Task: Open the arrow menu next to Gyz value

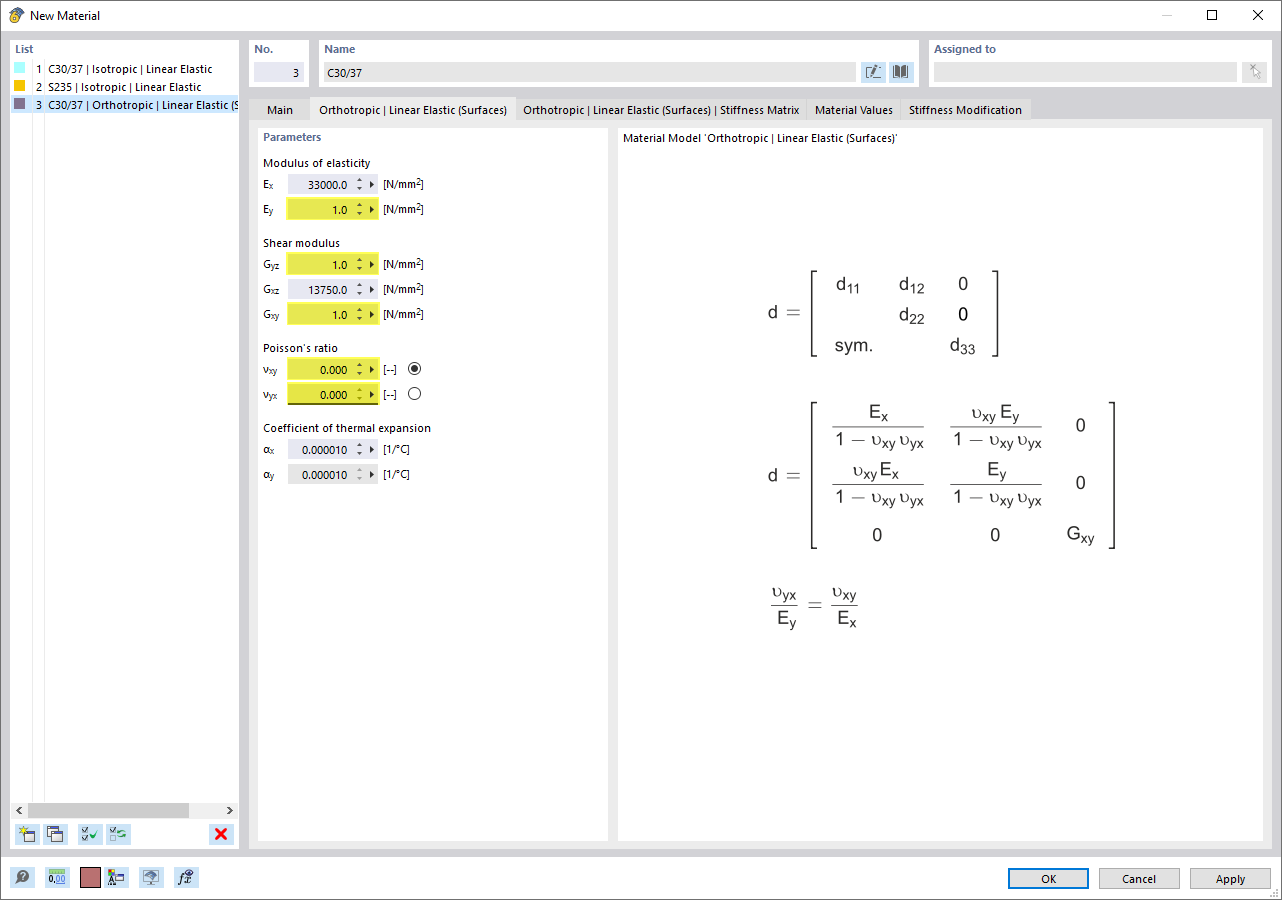Action: (x=372, y=265)
